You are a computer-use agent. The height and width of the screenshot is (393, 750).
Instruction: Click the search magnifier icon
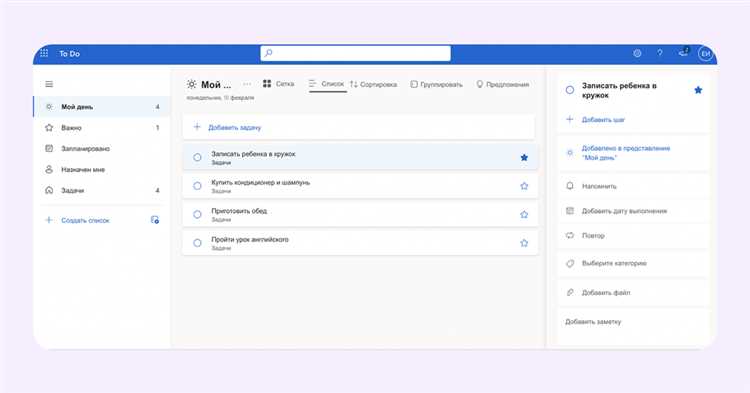click(x=268, y=53)
